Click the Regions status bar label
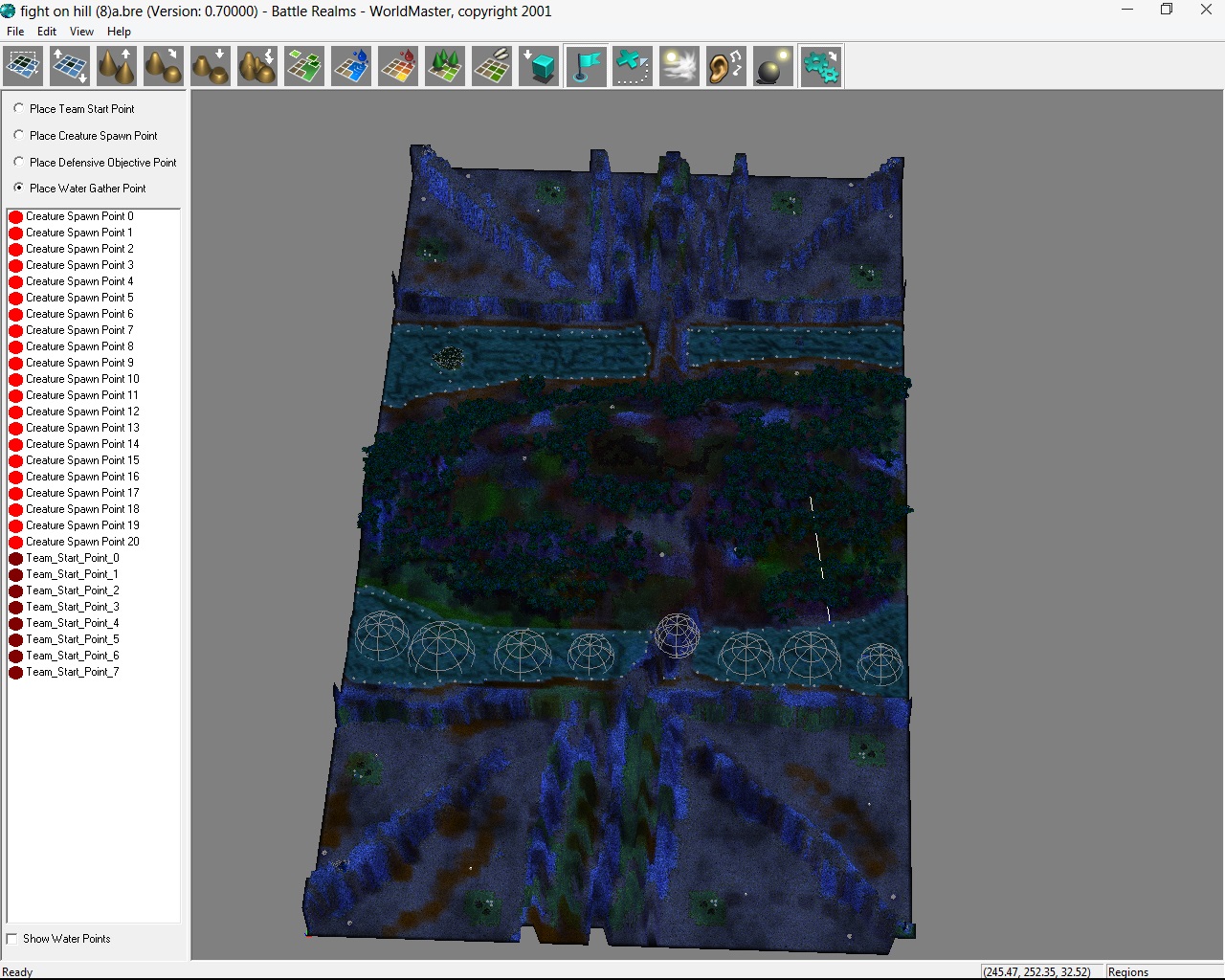The height and width of the screenshot is (980, 1225). (1128, 972)
